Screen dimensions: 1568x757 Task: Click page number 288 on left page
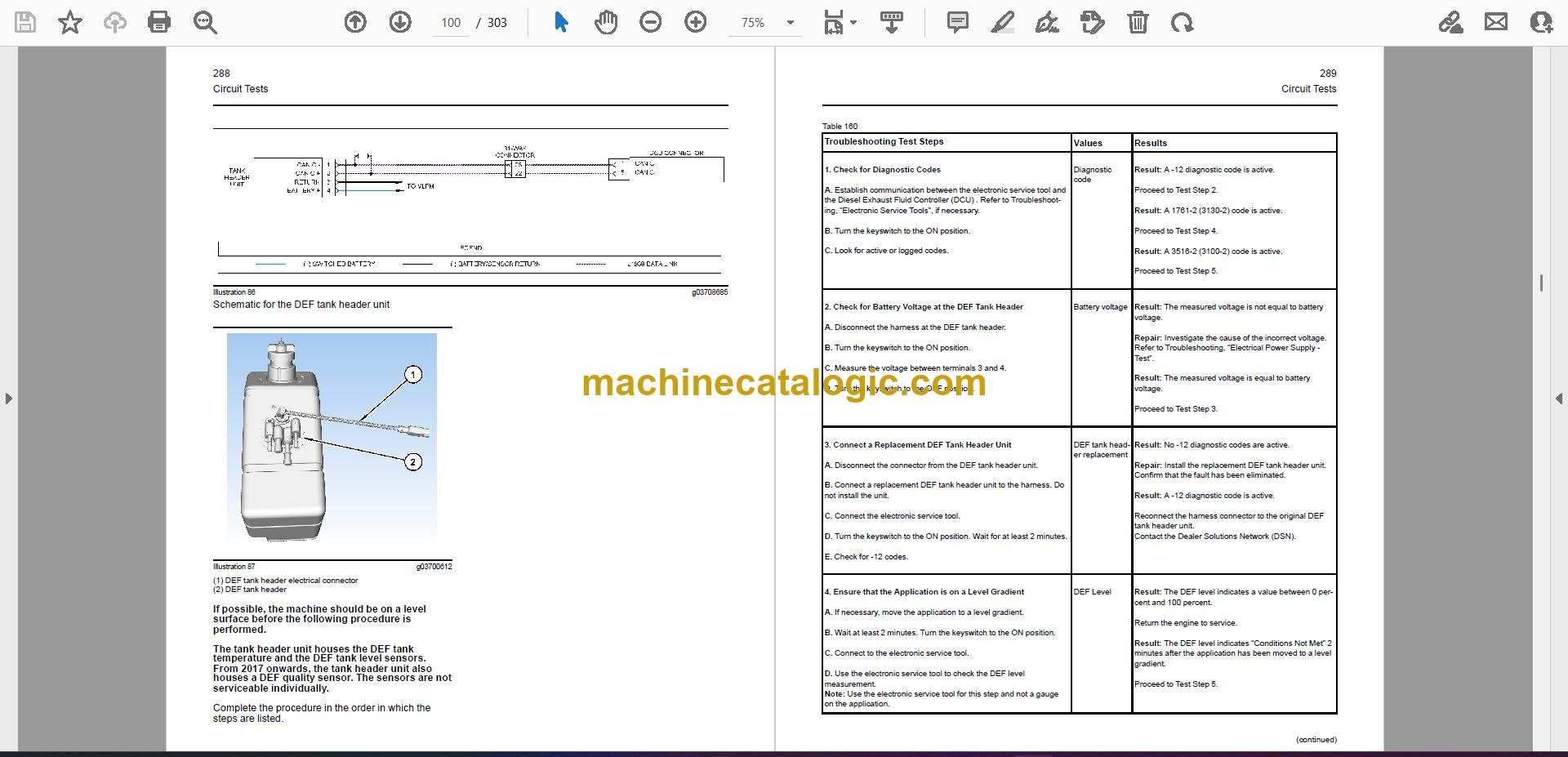(x=221, y=73)
